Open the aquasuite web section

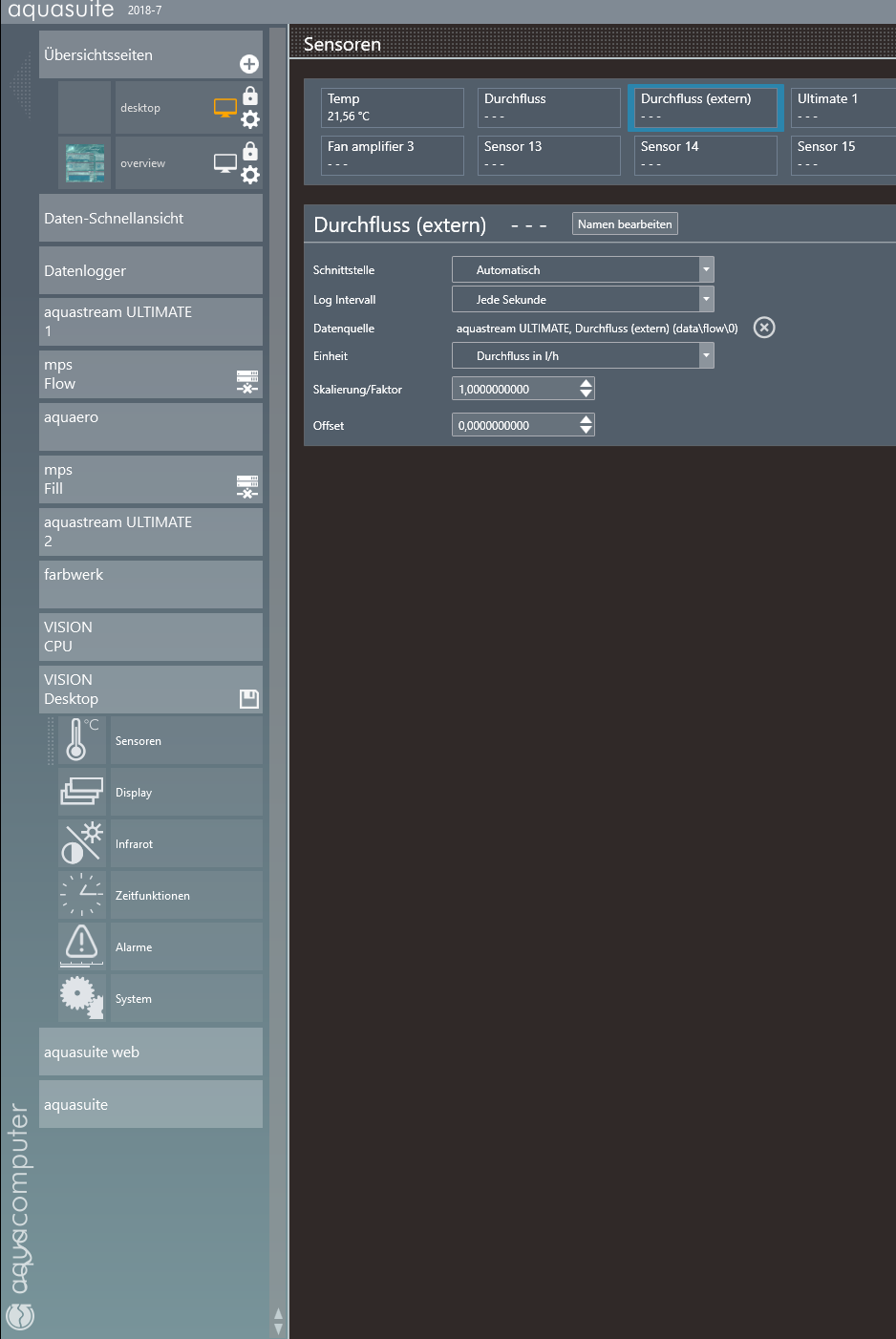coord(151,1052)
